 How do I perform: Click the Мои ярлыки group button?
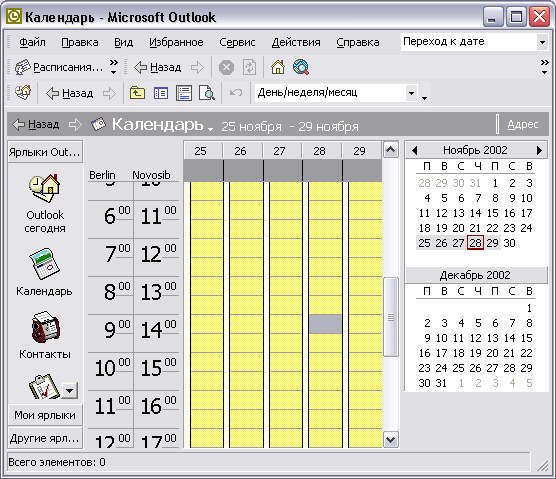tap(45, 415)
